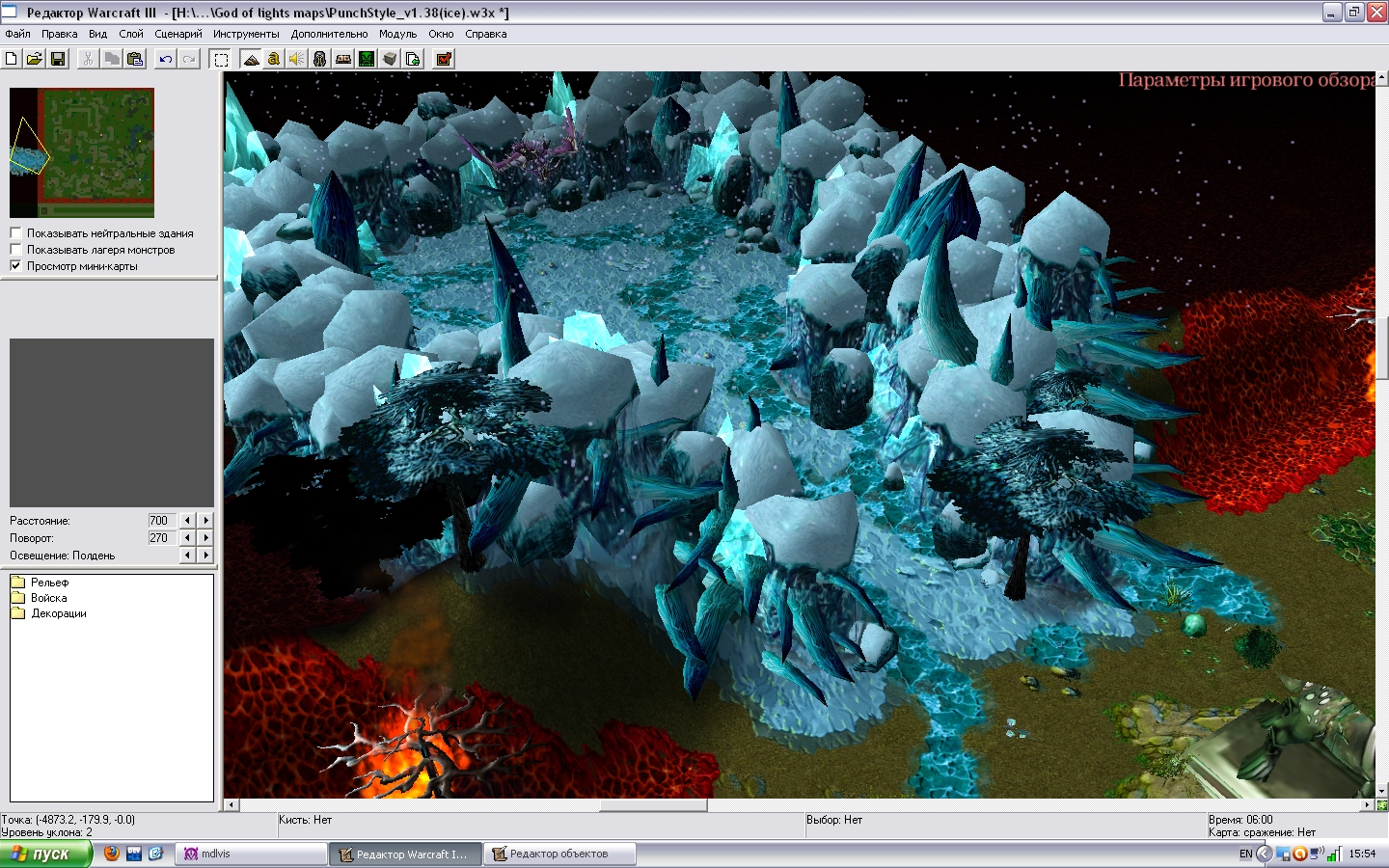This screenshot has height=868, width=1389.
Task: Paste using the clipboard toolbar icon
Action: [135, 59]
